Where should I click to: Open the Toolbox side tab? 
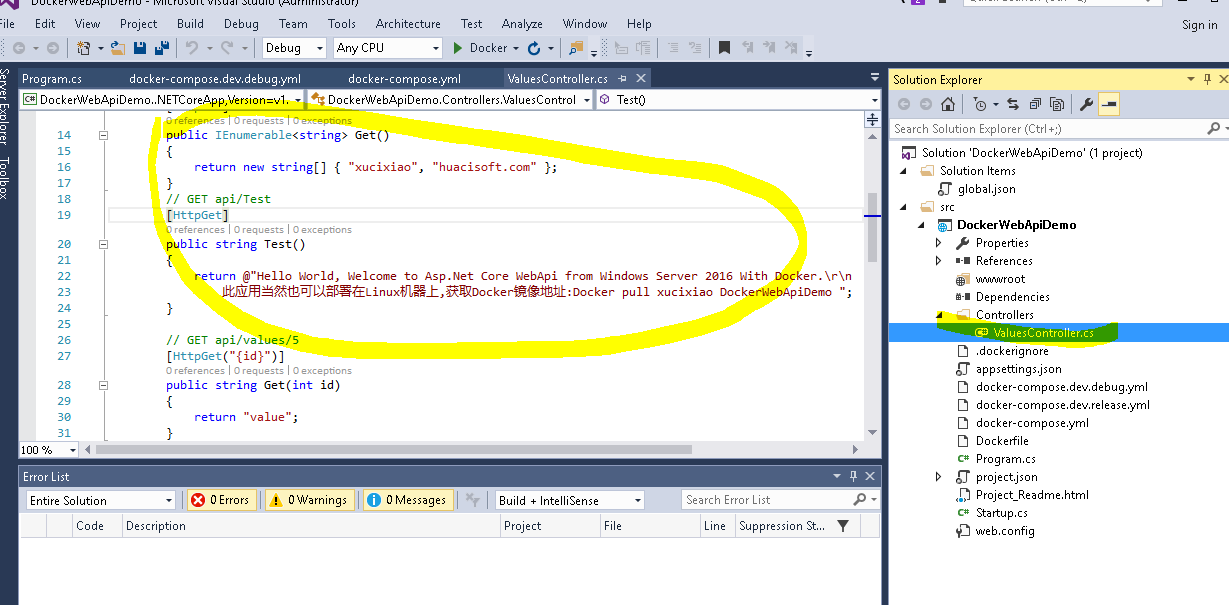coord(6,178)
